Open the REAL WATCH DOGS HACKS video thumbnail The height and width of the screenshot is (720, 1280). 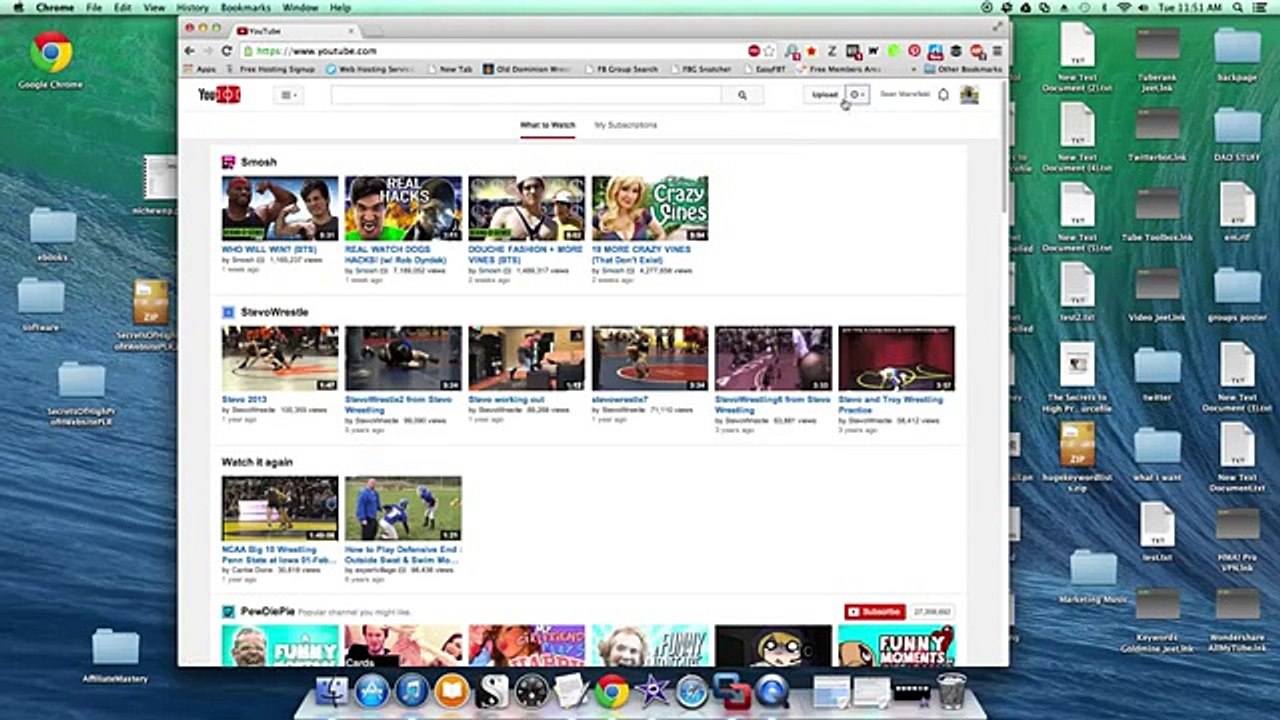click(x=403, y=208)
